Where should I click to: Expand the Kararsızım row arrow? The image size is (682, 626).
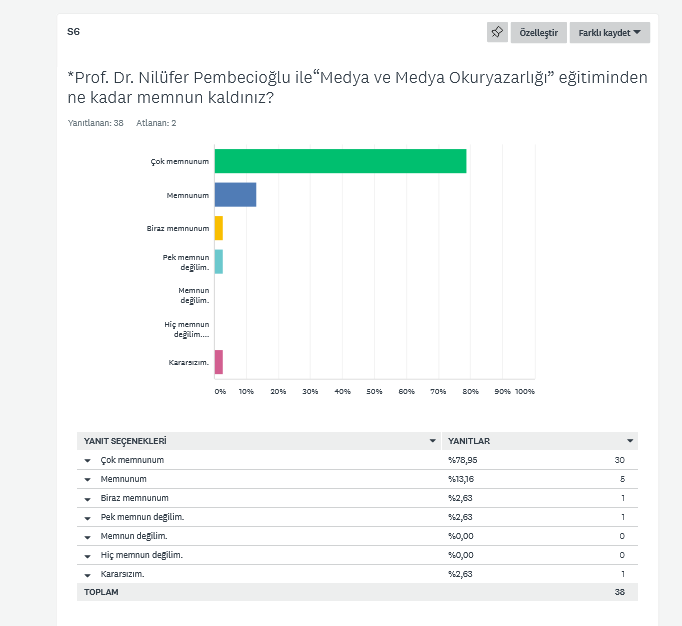pyautogui.click(x=88, y=574)
